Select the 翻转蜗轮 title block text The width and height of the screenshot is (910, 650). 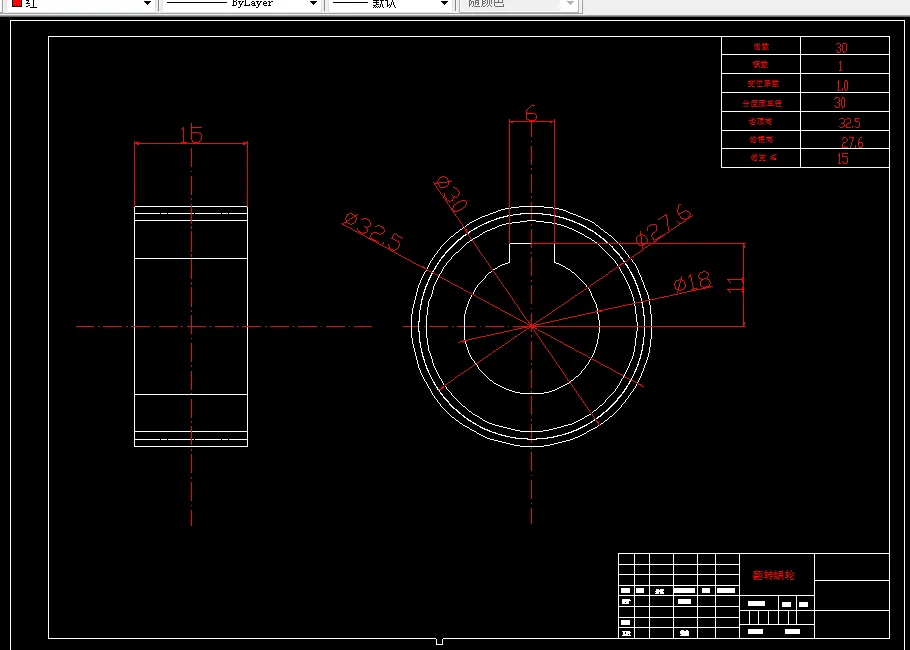tap(774, 575)
